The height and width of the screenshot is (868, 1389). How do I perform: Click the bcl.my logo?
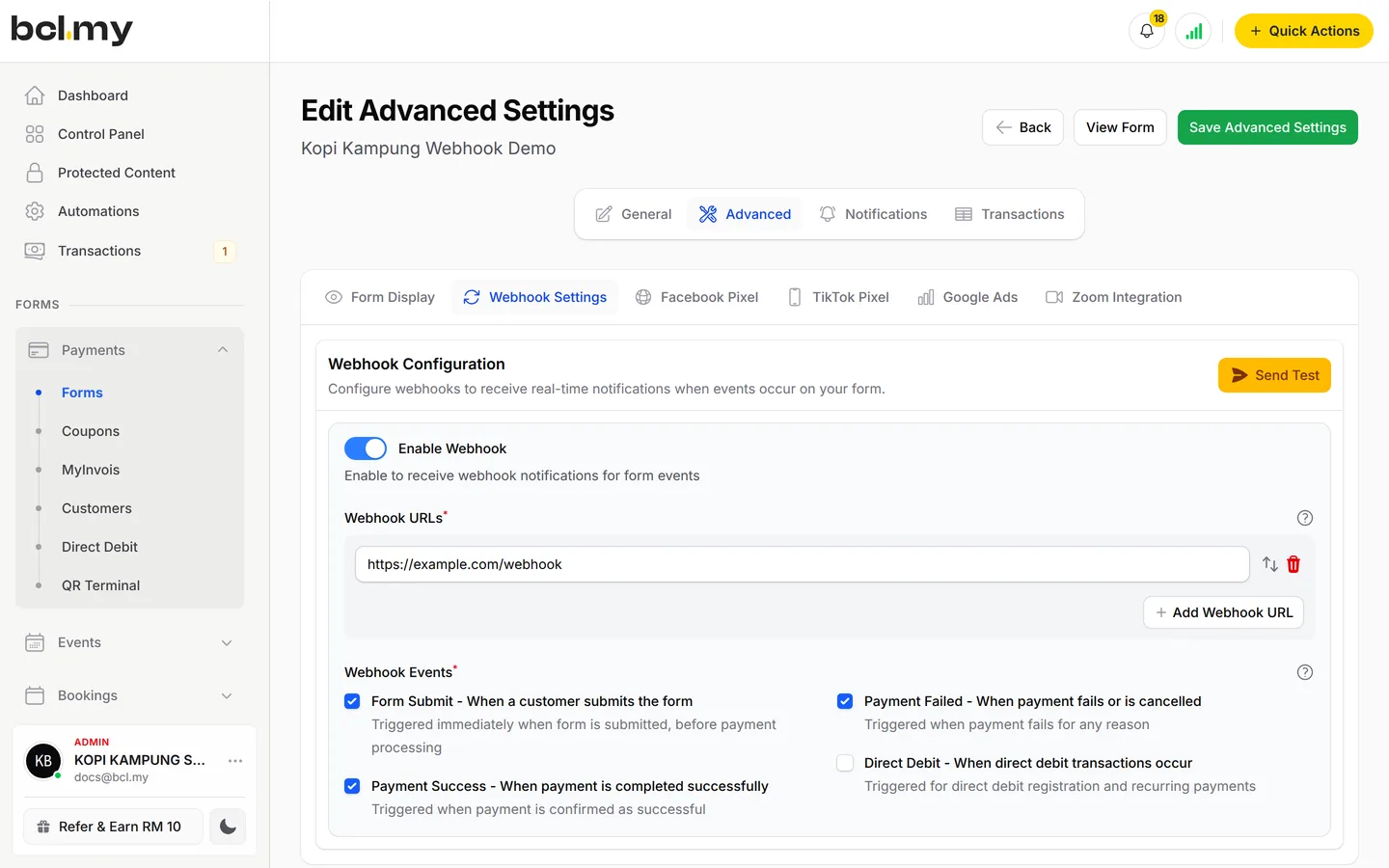pyautogui.click(x=71, y=30)
